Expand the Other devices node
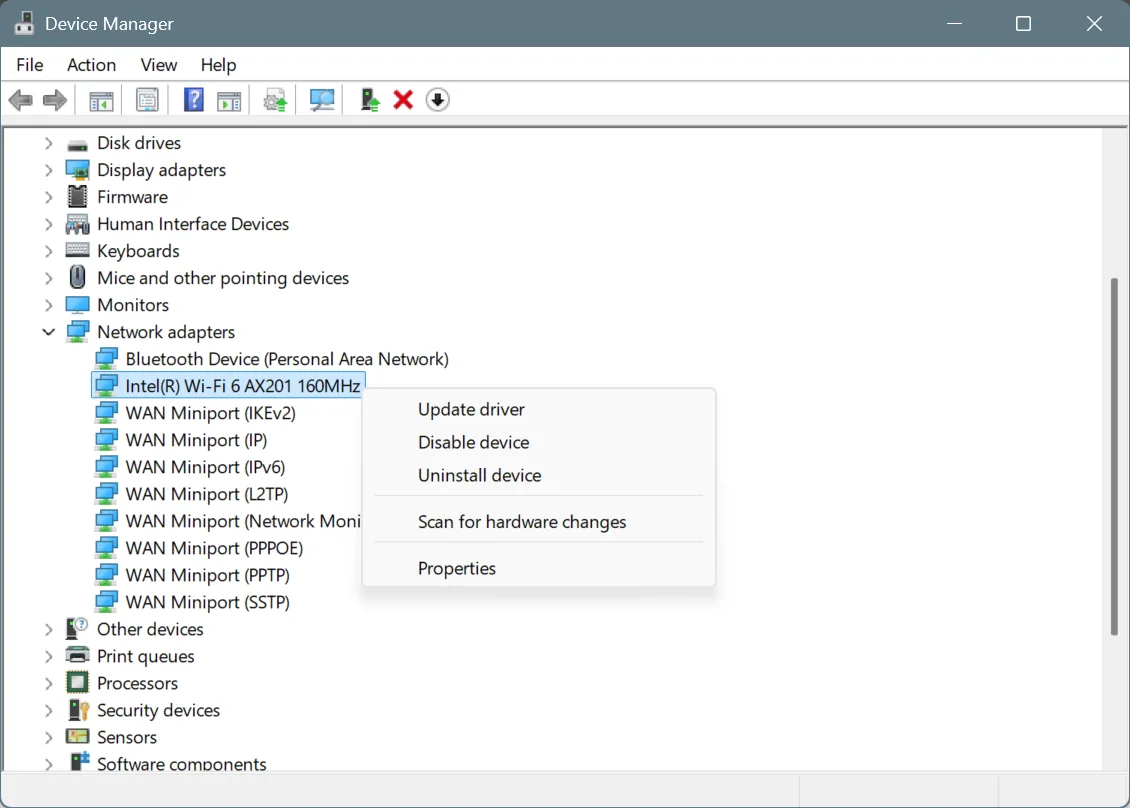 click(48, 630)
